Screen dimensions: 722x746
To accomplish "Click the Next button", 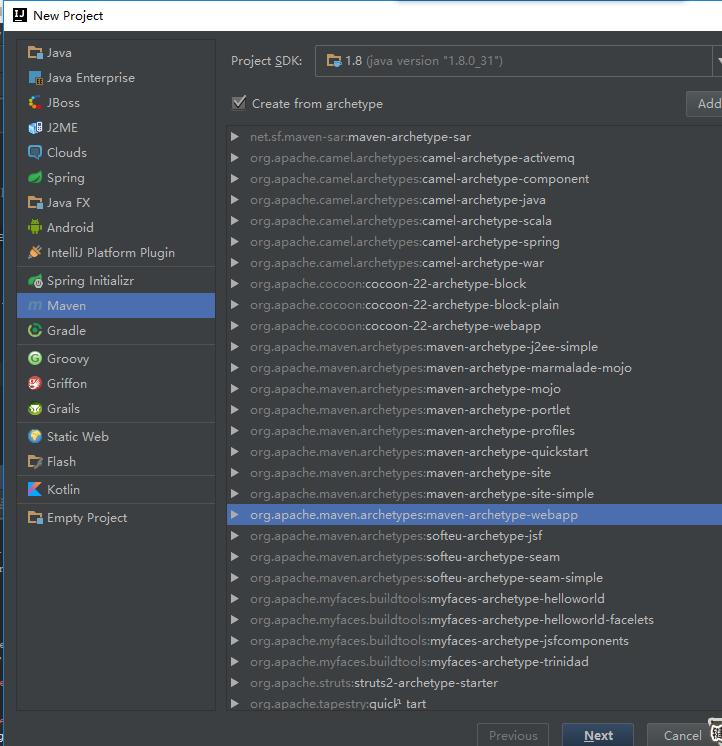I will pyautogui.click(x=598, y=735).
